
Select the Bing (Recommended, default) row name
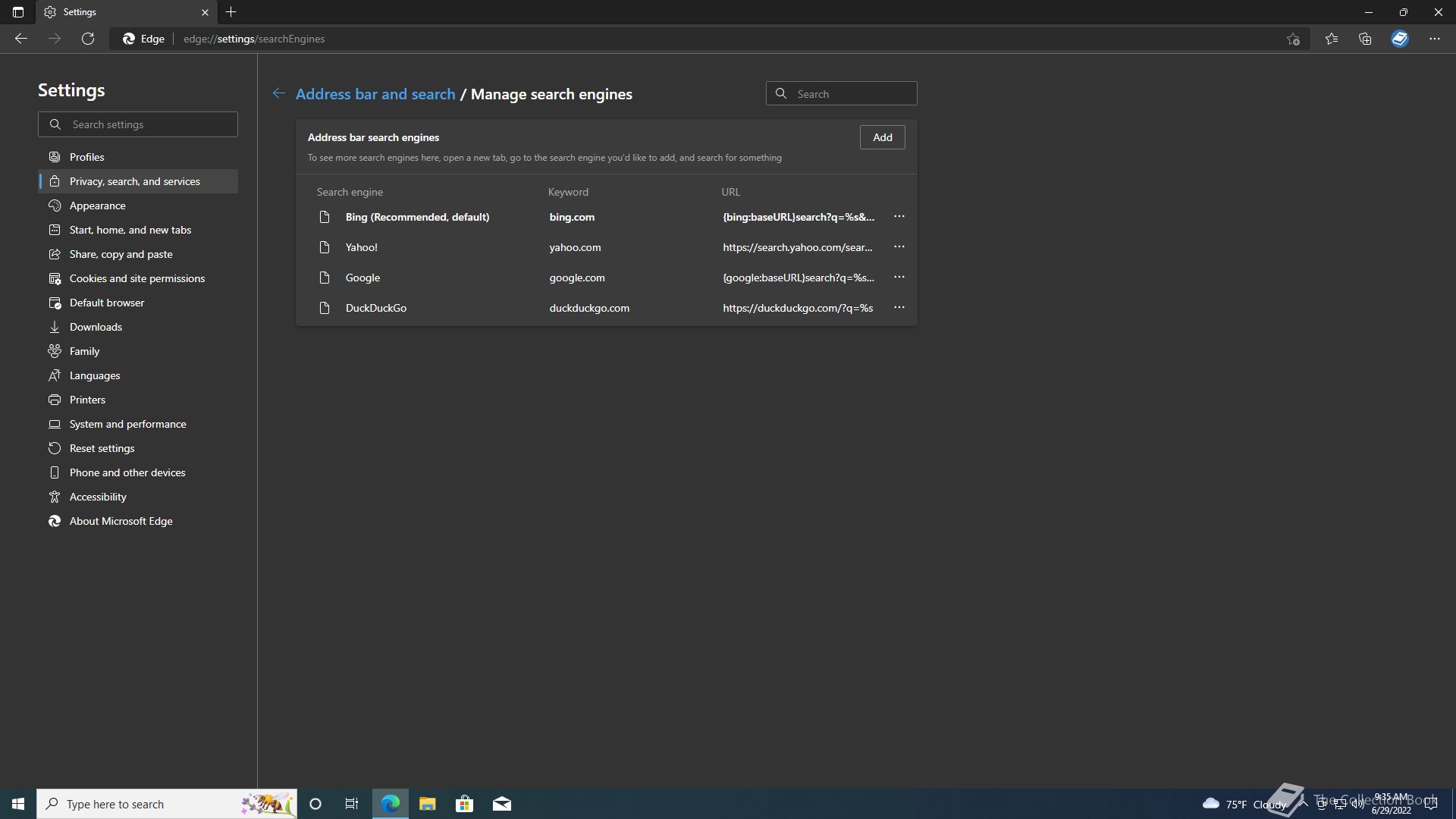417,217
